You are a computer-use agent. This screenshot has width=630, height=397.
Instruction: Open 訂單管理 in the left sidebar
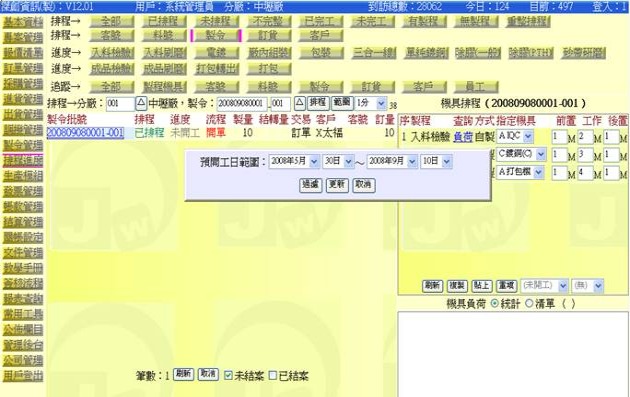(x=23, y=68)
